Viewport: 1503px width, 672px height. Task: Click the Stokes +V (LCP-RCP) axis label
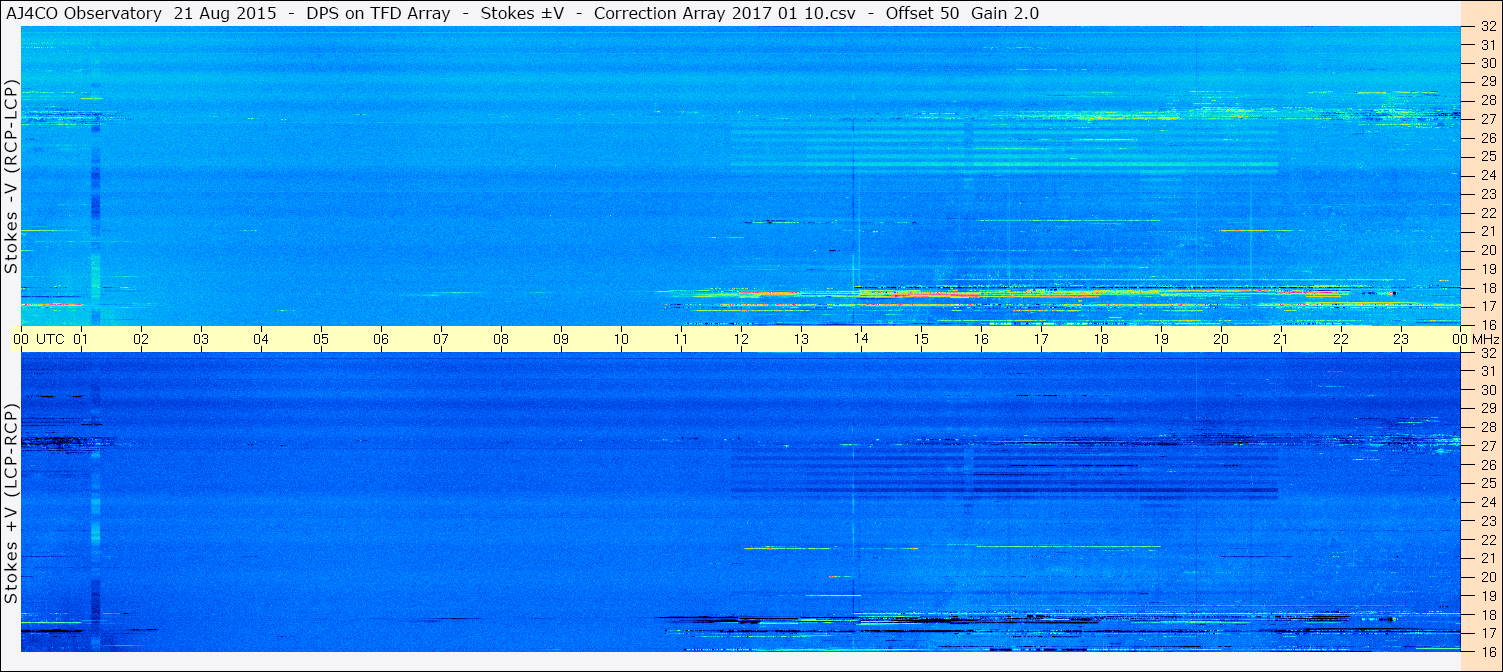[11, 503]
